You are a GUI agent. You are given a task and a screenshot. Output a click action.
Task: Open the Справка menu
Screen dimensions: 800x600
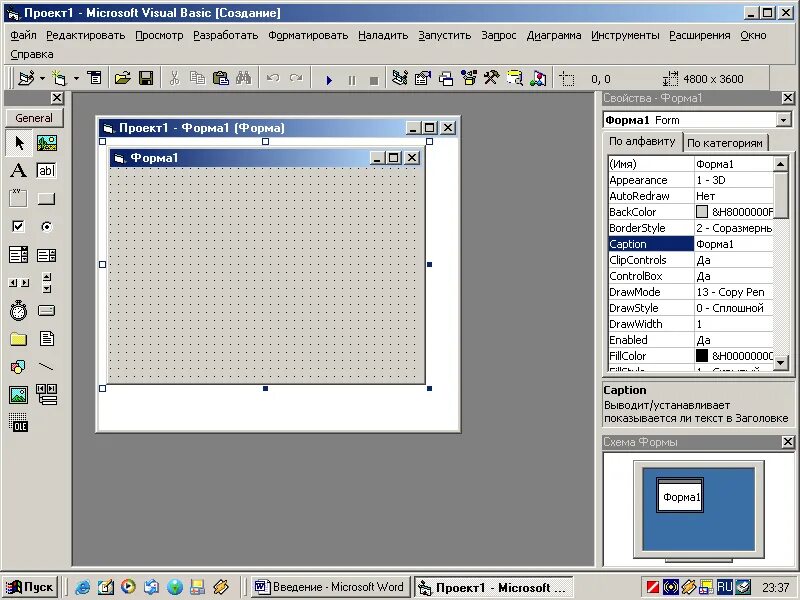32,54
